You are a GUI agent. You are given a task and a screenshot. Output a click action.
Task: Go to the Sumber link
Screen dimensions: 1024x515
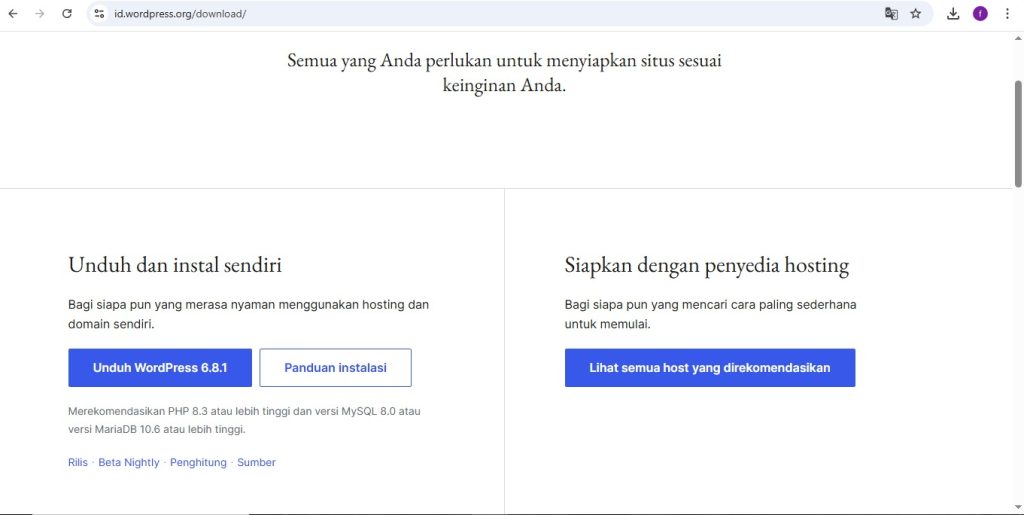pos(256,462)
